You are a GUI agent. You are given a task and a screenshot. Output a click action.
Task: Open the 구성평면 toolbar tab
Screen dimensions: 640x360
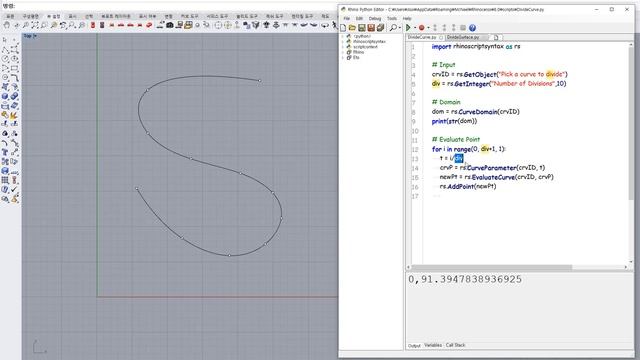[31, 16]
